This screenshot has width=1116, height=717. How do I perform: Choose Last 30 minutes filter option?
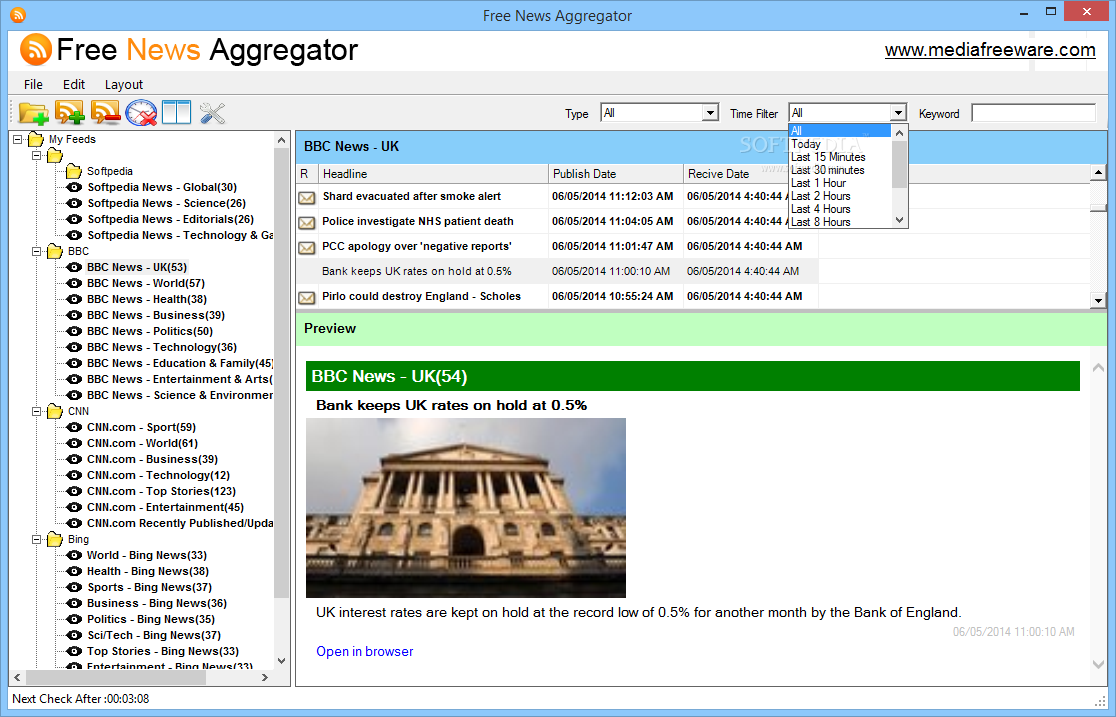[840, 170]
